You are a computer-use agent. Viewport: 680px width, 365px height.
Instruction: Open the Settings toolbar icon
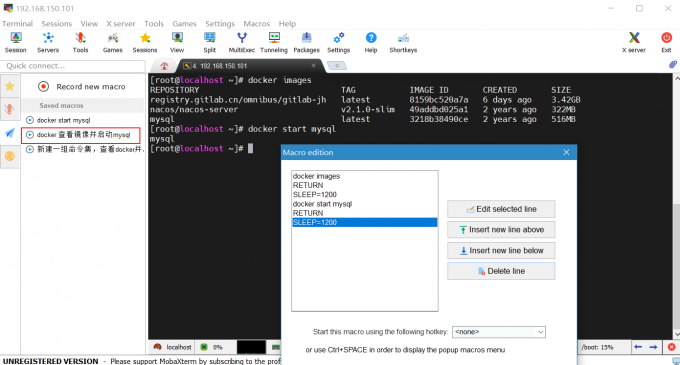click(x=339, y=42)
